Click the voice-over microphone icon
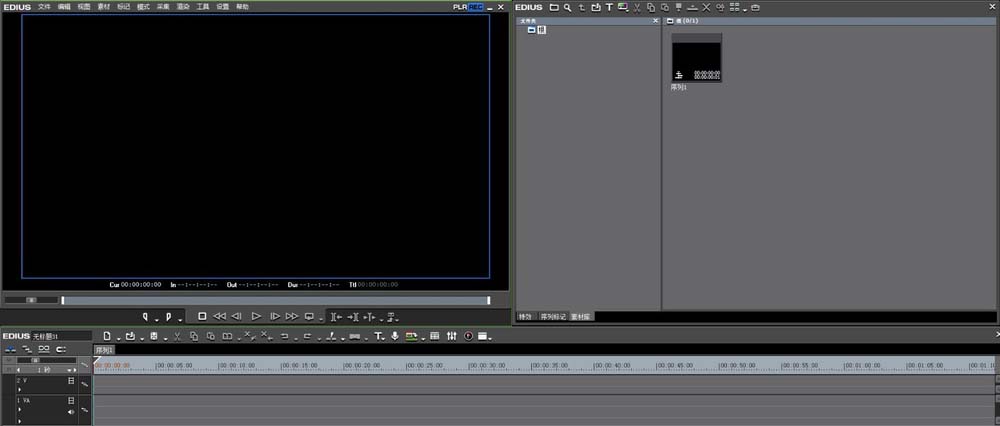 395,336
